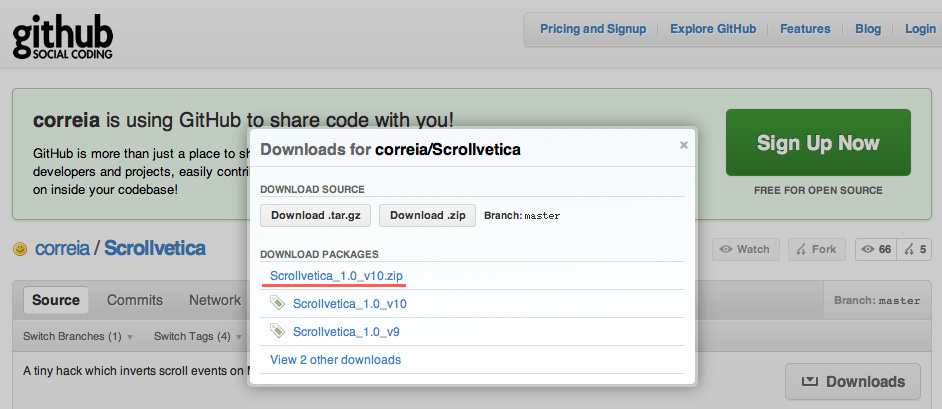Click the 'Branch: master' label in the tab bar
942x409 pixels.
pyautogui.click(x=877, y=300)
